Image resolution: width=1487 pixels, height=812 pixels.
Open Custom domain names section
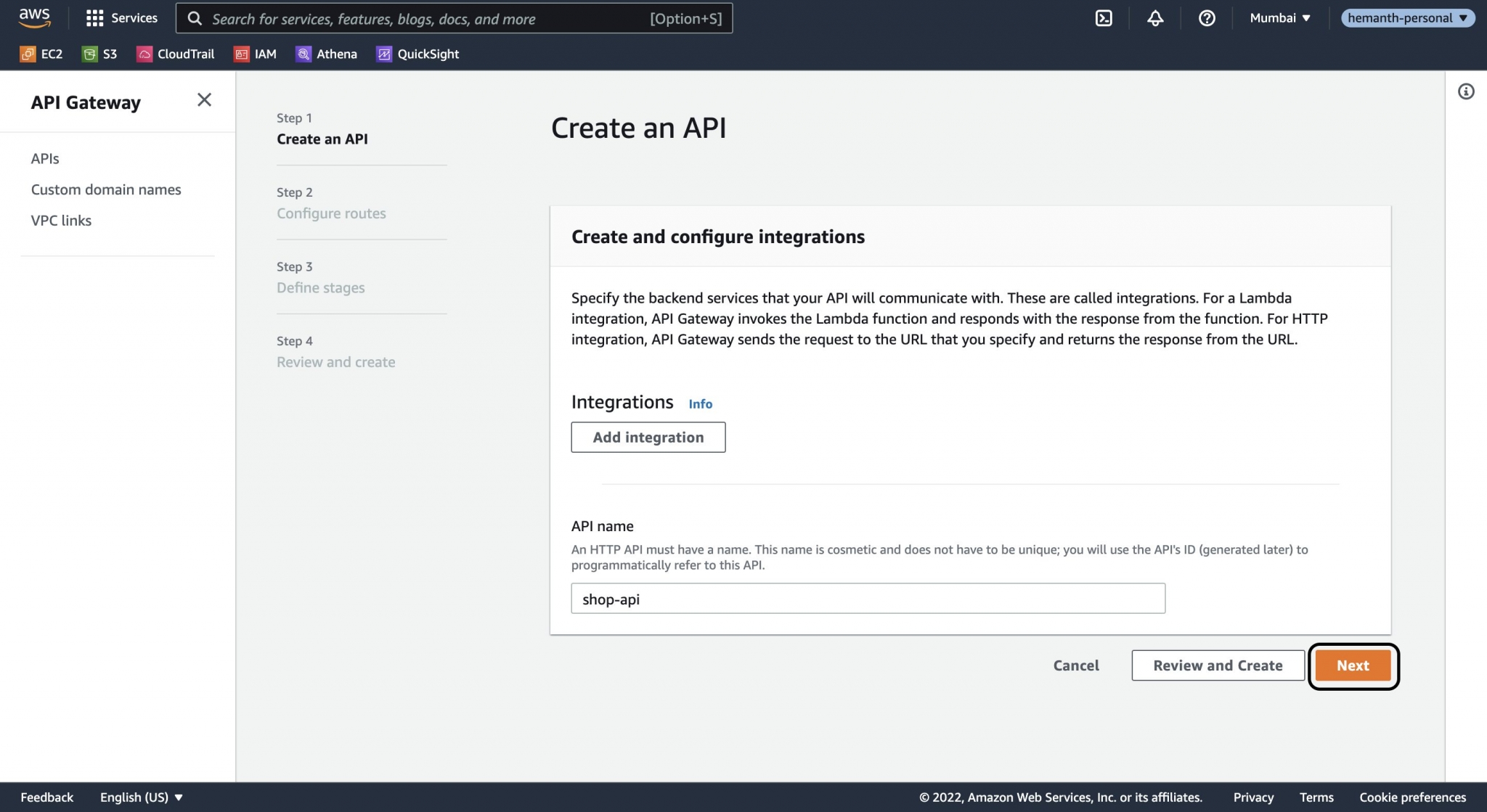(x=106, y=189)
